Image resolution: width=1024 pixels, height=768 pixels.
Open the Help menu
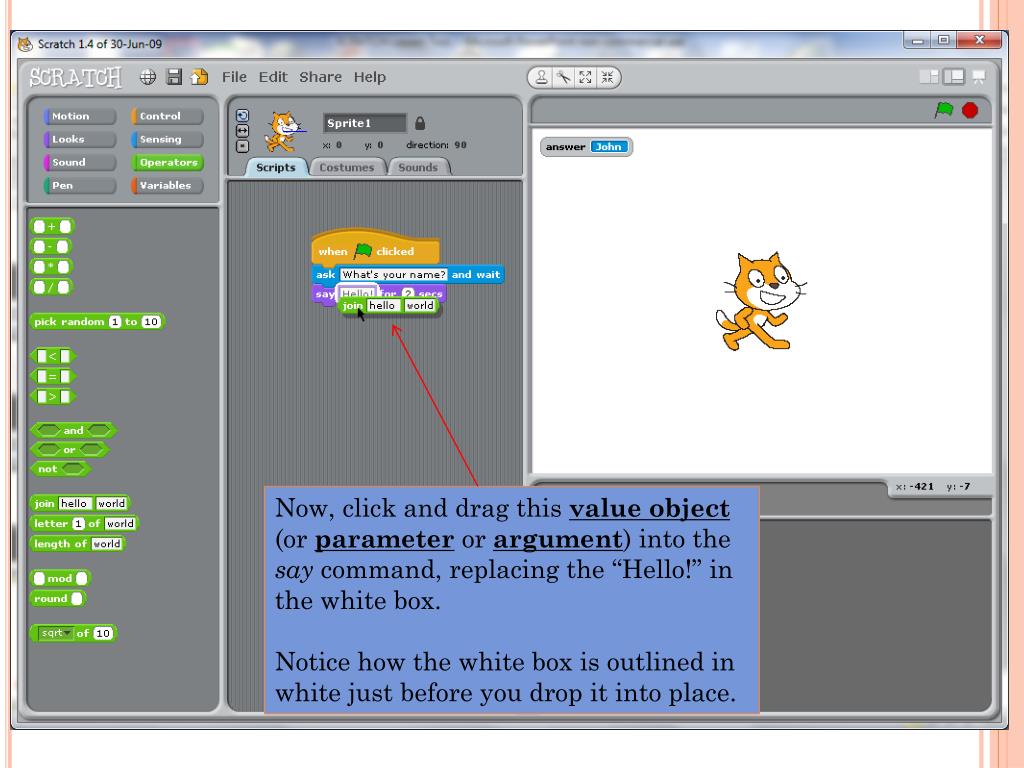(370, 77)
